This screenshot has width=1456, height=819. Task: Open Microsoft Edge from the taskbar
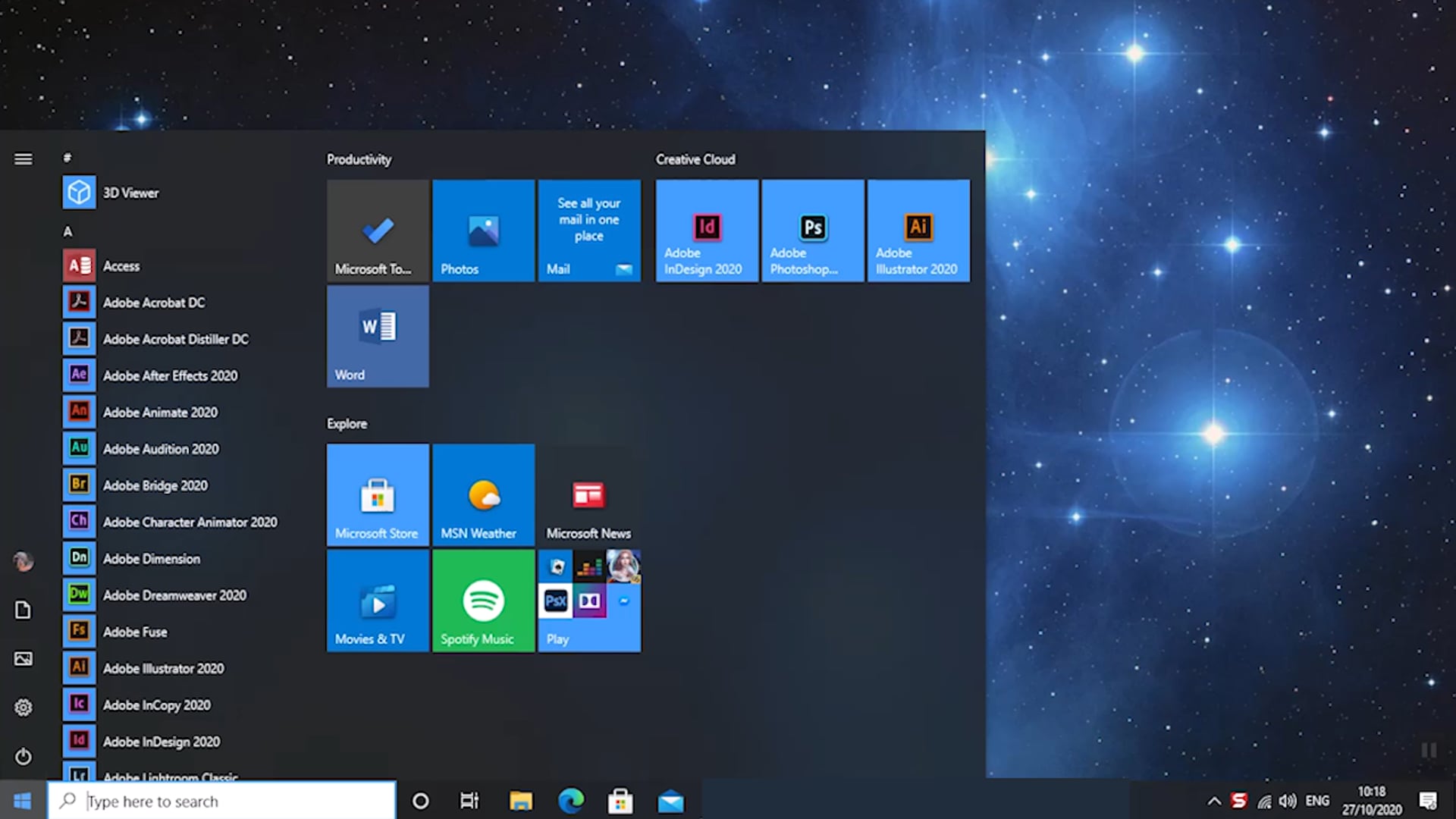click(x=571, y=800)
